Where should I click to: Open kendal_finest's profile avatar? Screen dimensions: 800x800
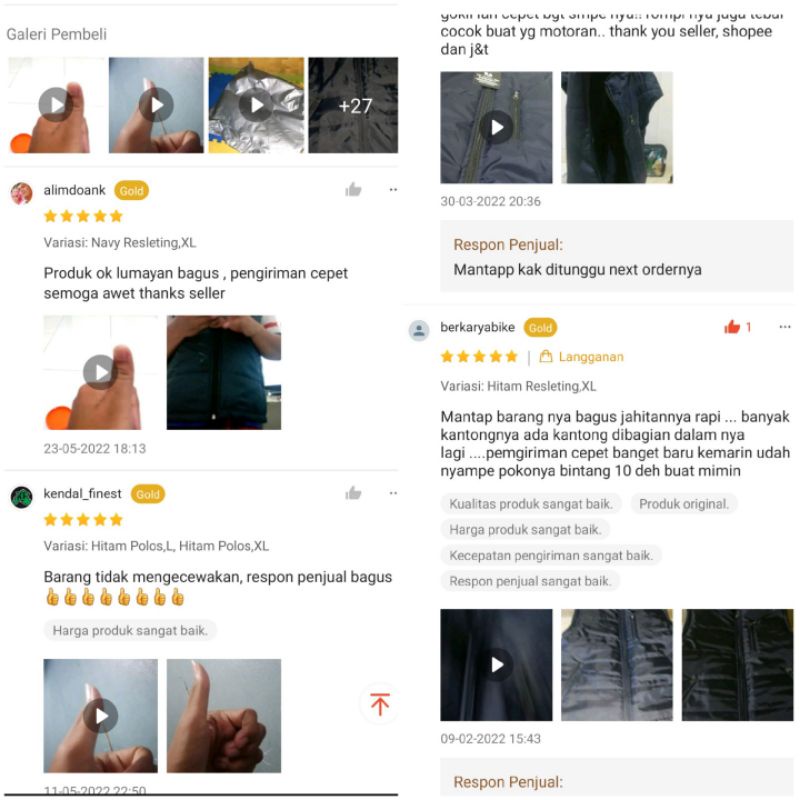[21, 496]
